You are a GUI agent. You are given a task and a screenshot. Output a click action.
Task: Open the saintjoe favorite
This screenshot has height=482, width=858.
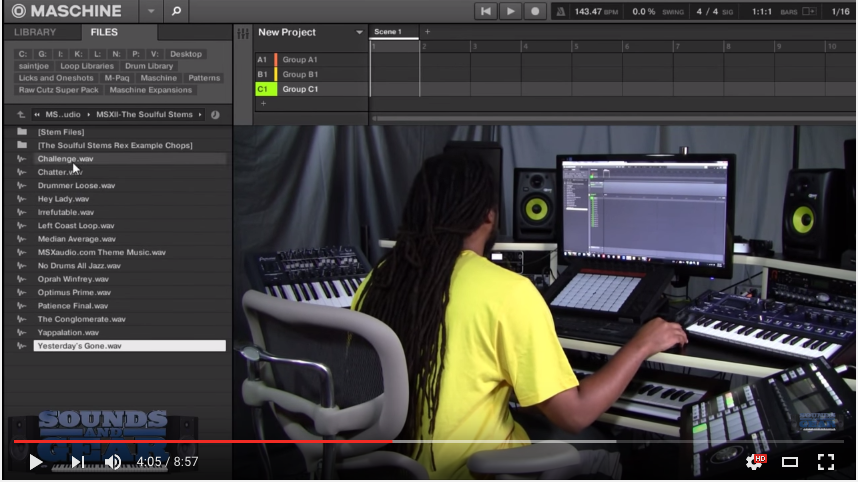point(33,66)
